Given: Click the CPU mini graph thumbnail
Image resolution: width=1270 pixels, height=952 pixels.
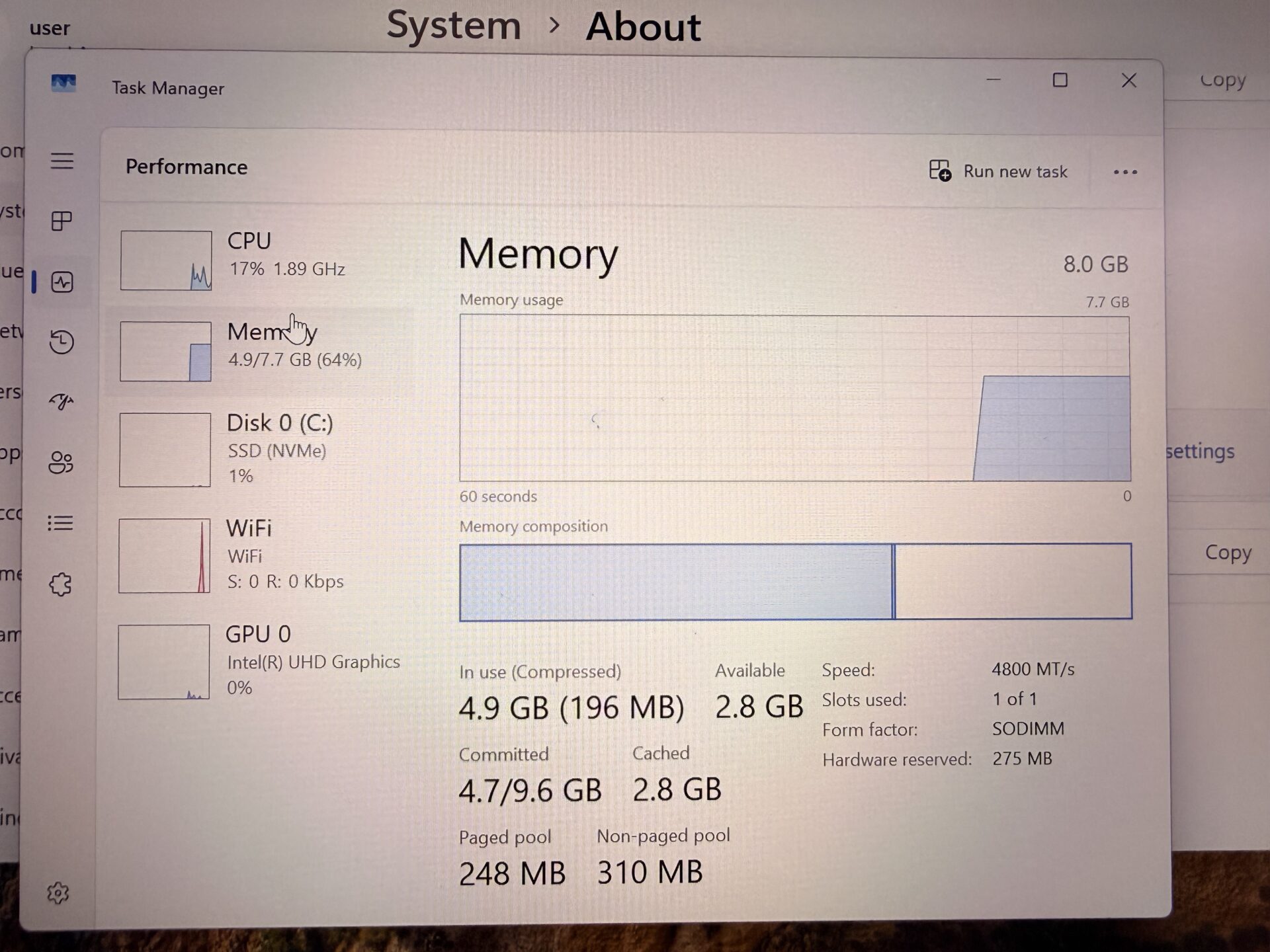Looking at the screenshot, I should [166, 260].
